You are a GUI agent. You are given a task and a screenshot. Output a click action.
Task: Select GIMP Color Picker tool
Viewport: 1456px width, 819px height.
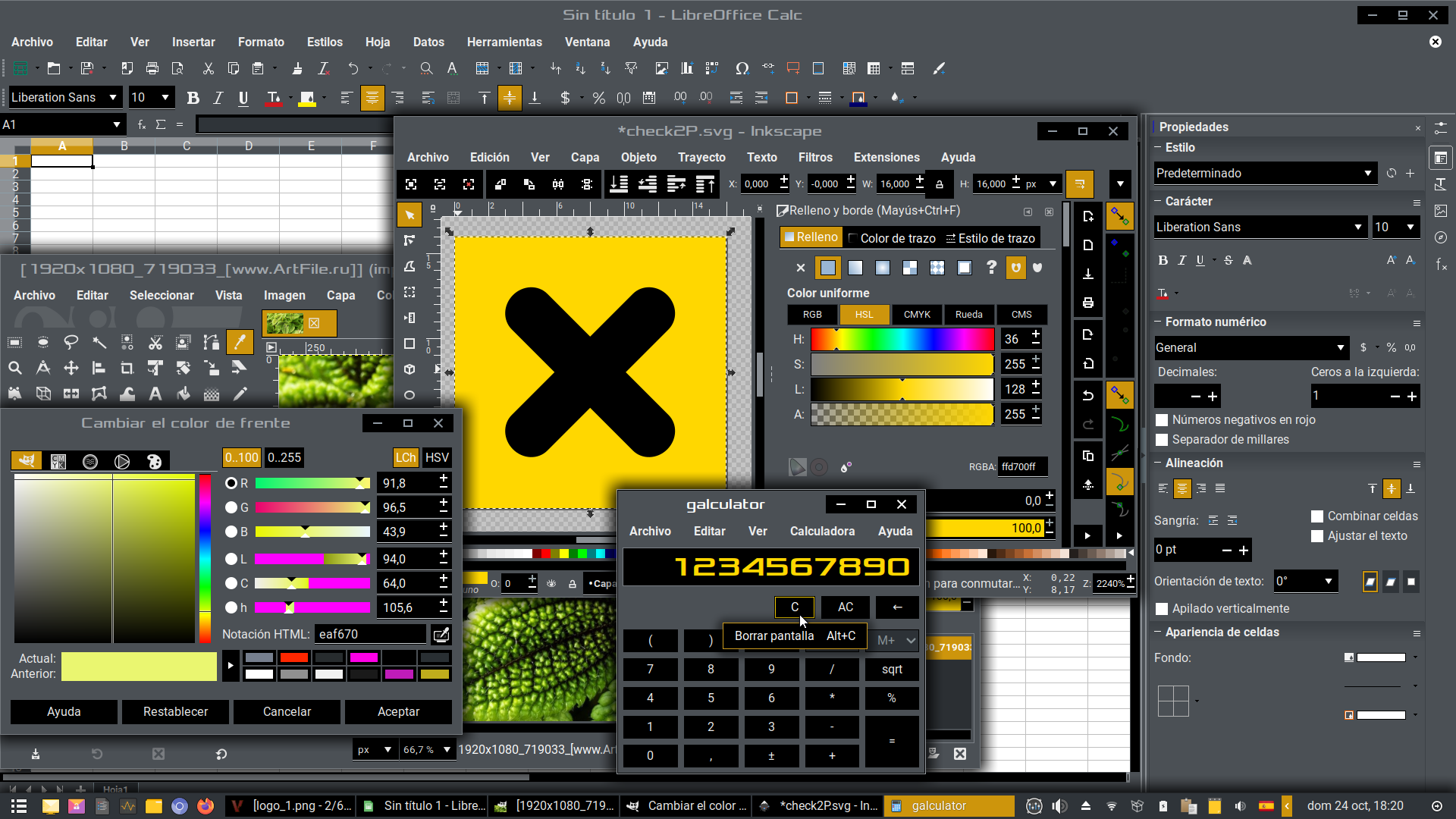click(x=240, y=342)
